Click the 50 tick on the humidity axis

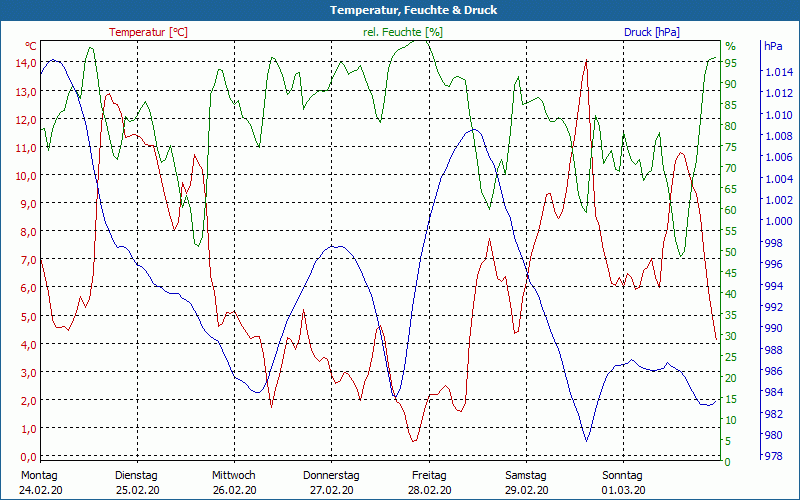click(x=731, y=252)
